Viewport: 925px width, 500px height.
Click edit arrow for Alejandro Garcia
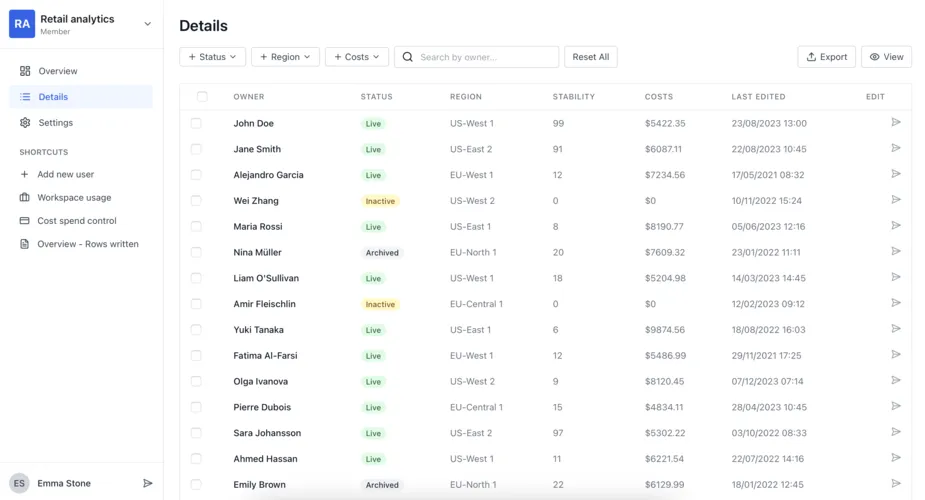[x=896, y=174]
